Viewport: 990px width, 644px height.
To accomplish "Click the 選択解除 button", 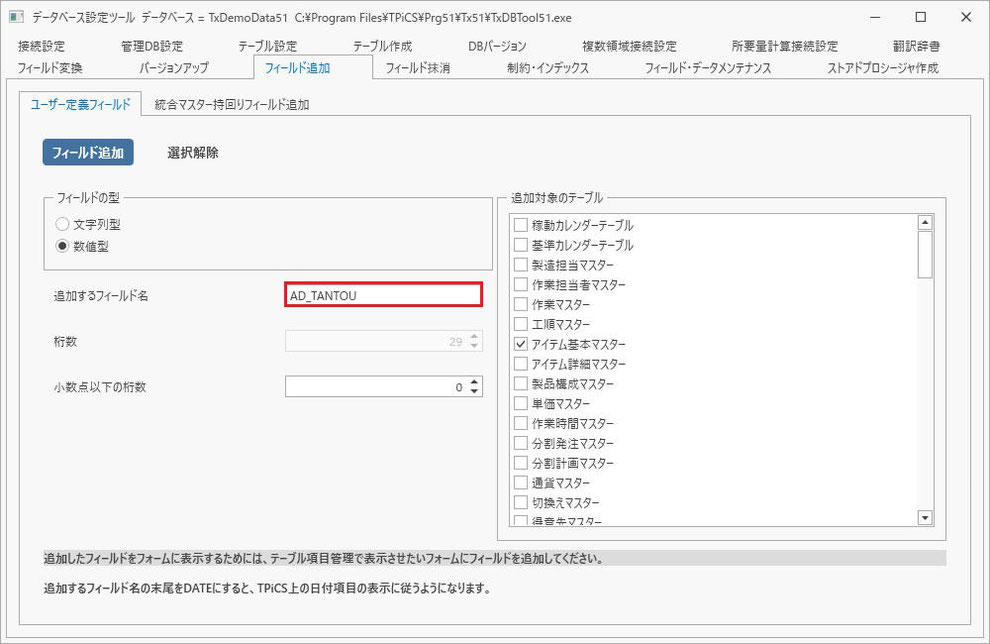I will pyautogui.click(x=193, y=152).
